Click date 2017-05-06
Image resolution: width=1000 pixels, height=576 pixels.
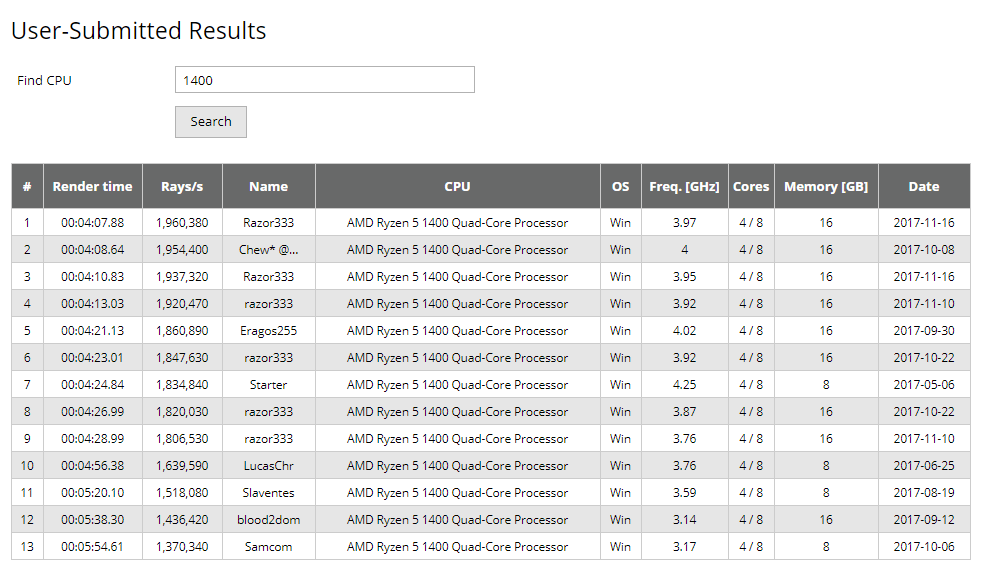[924, 385]
